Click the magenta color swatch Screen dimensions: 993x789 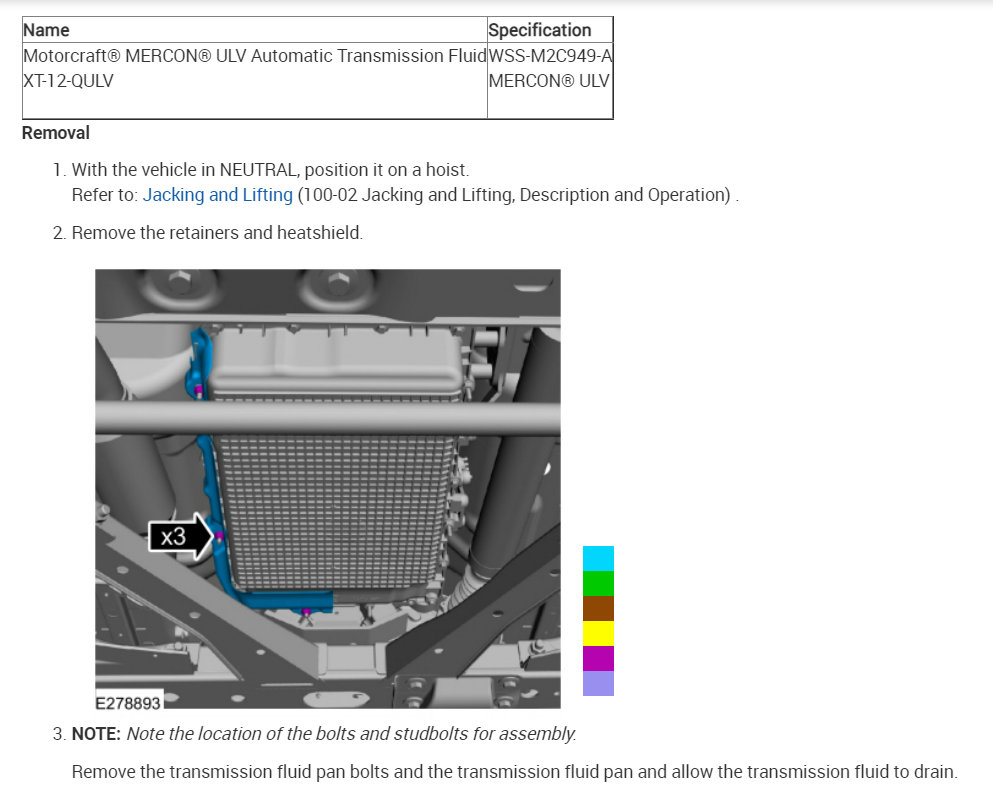click(598, 659)
